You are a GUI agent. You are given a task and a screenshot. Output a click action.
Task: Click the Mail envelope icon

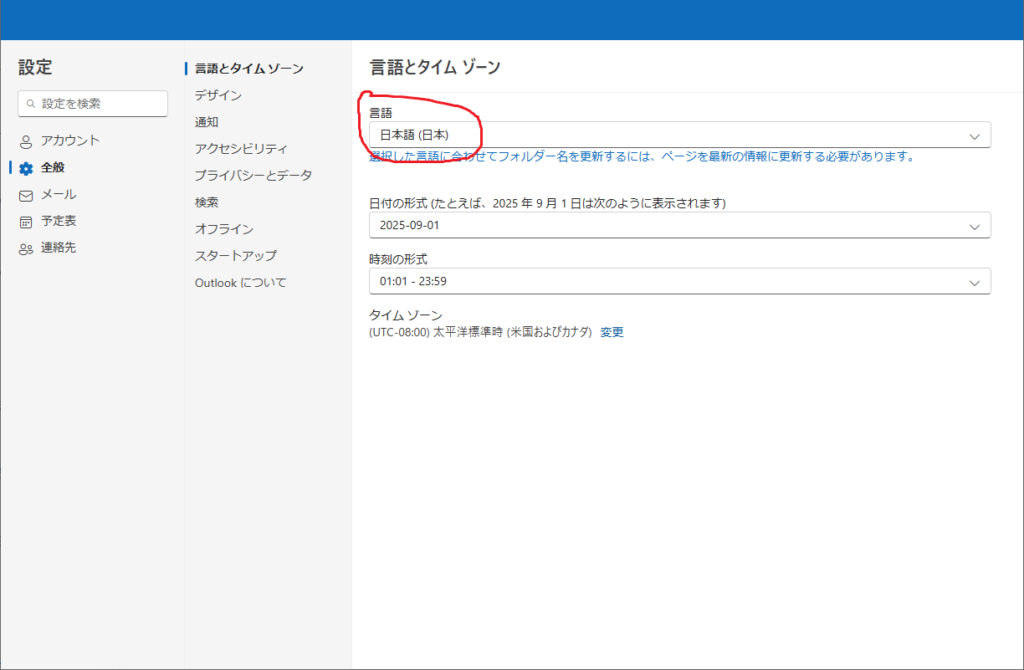pyautogui.click(x=26, y=195)
